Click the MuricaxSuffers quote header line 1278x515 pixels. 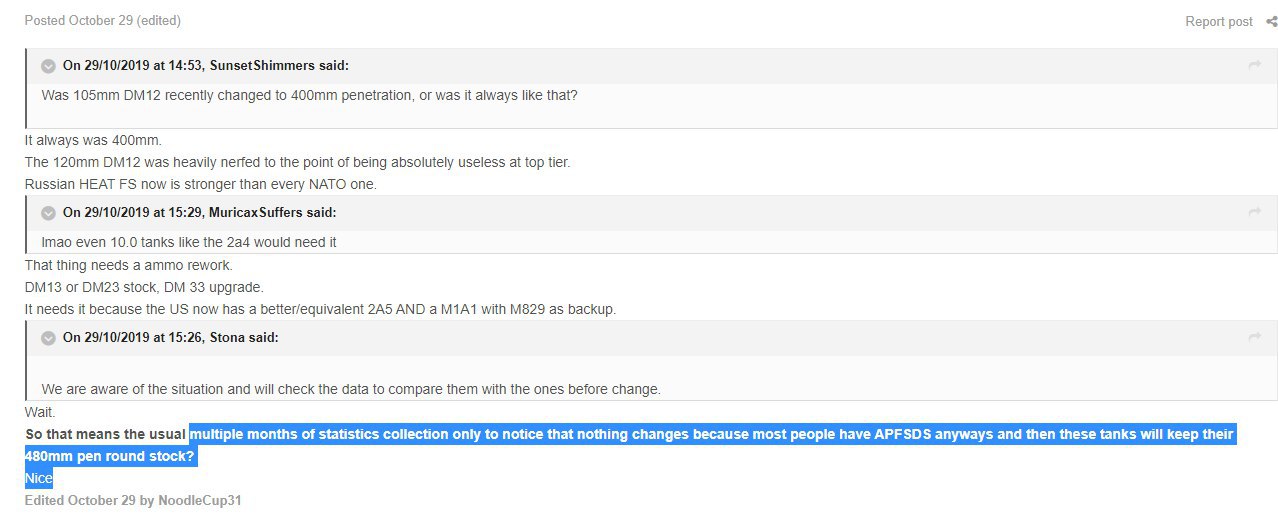[x=199, y=212]
